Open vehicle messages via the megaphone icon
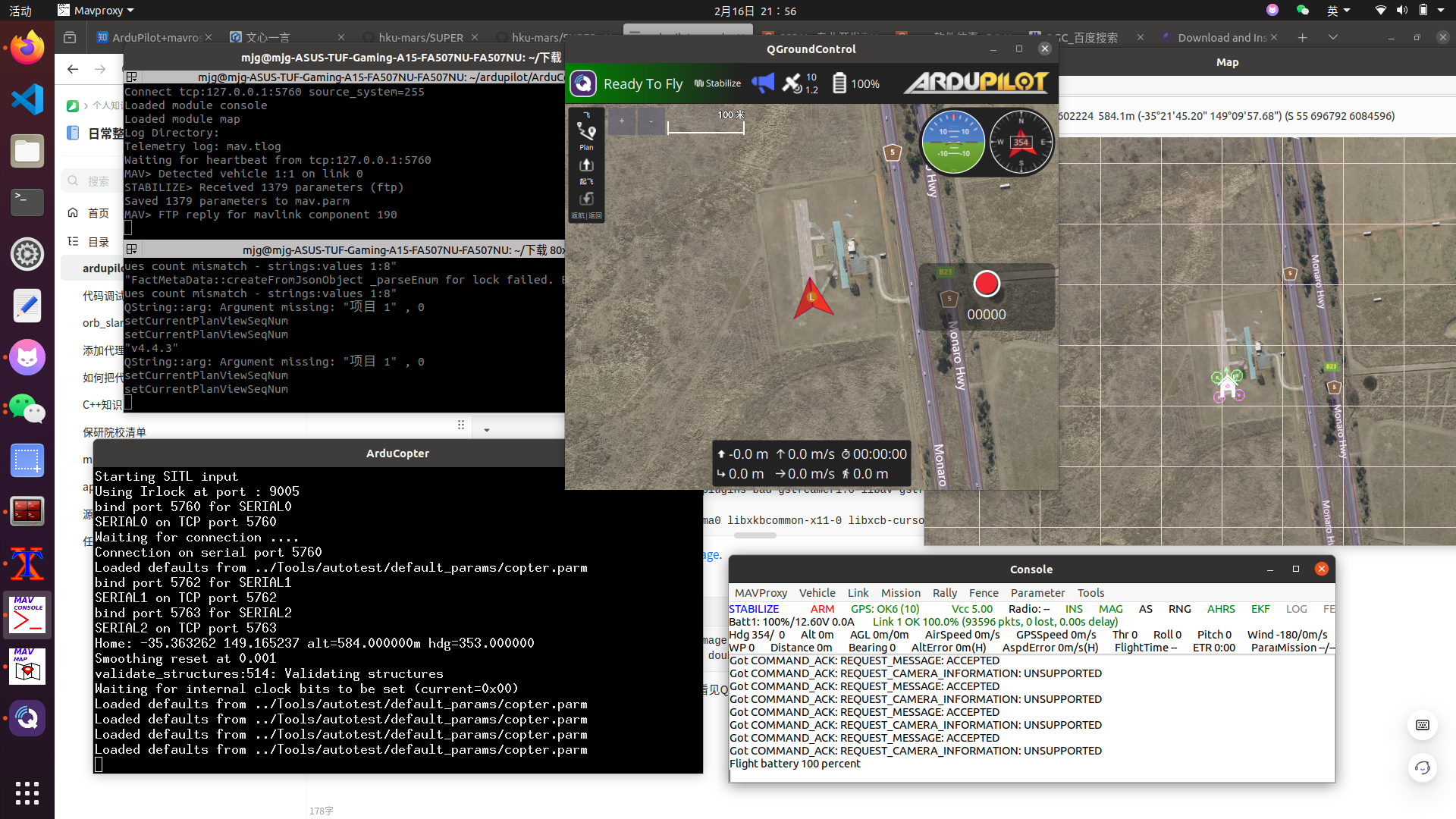The height and width of the screenshot is (819, 1456). click(x=763, y=83)
